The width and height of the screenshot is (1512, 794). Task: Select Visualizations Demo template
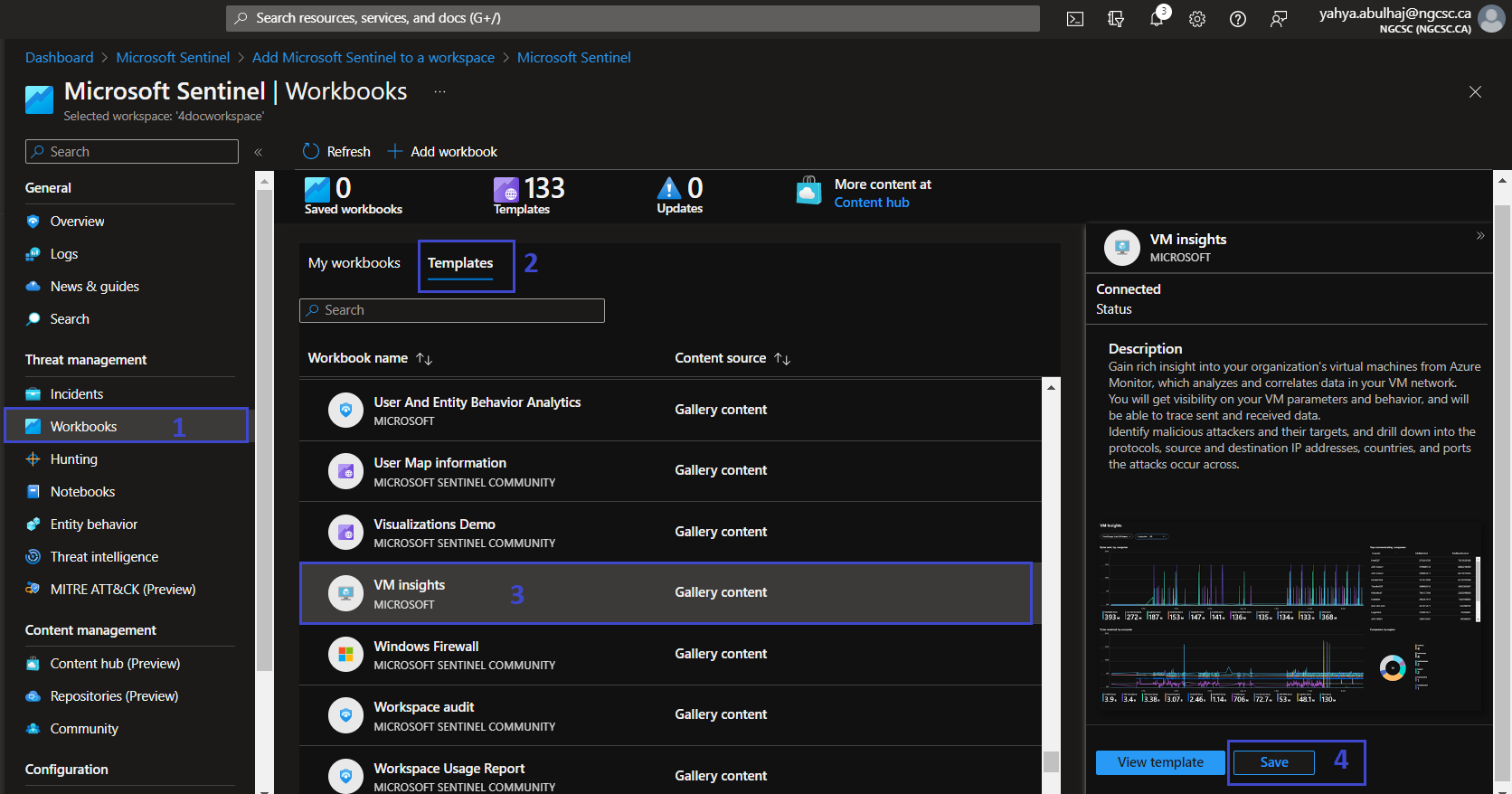tap(670, 533)
